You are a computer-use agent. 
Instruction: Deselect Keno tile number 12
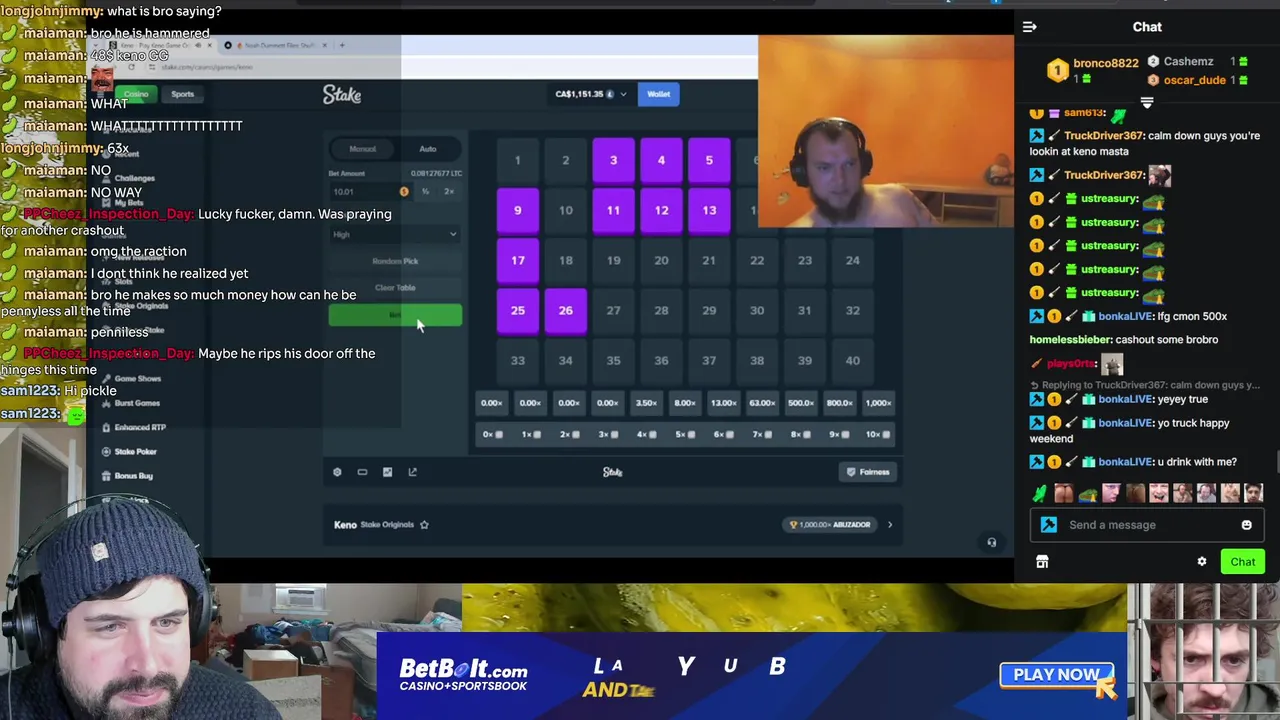pos(661,210)
